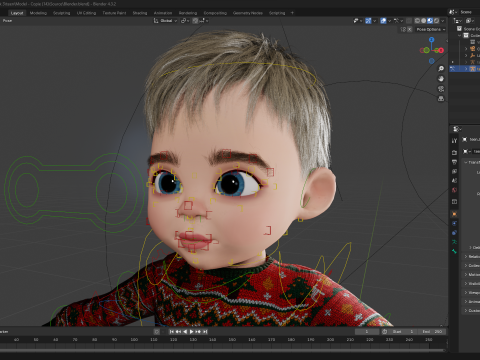Switch to Wireframe viewport shading
The image size is (480, 360).
[417, 21]
